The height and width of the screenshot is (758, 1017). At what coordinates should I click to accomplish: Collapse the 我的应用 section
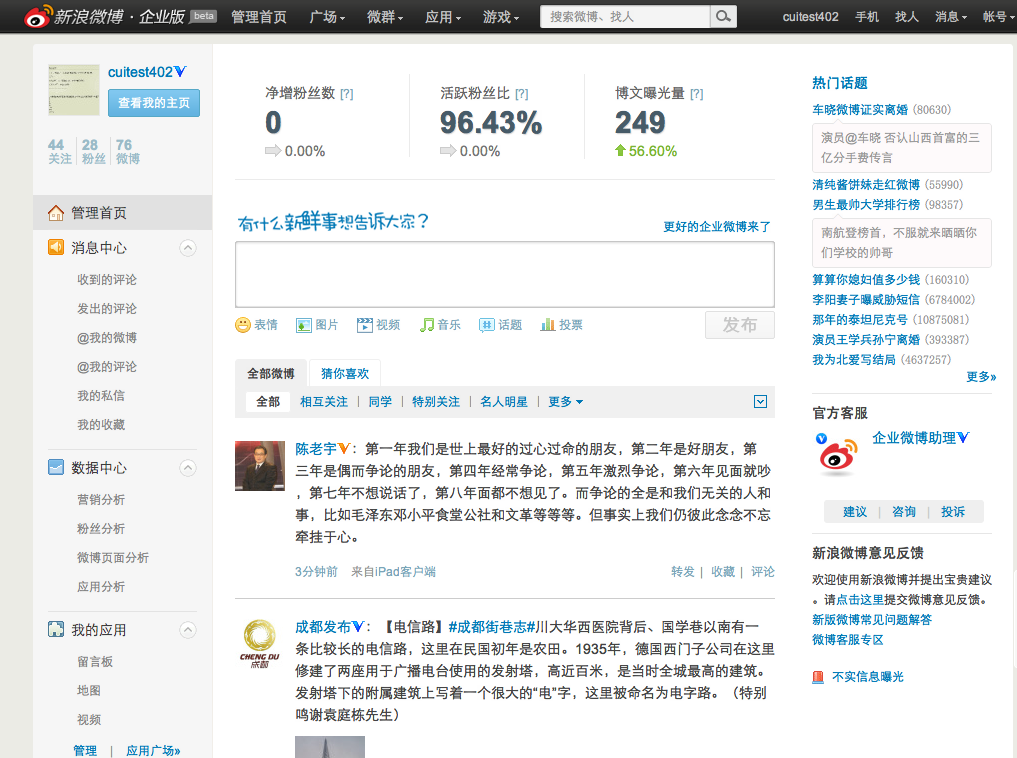[187, 630]
